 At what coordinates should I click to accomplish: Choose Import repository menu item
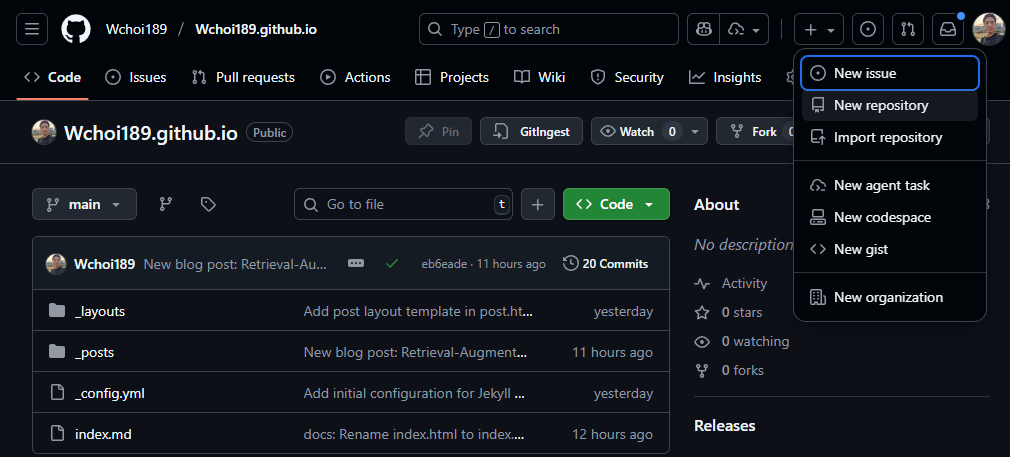pos(890,137)
